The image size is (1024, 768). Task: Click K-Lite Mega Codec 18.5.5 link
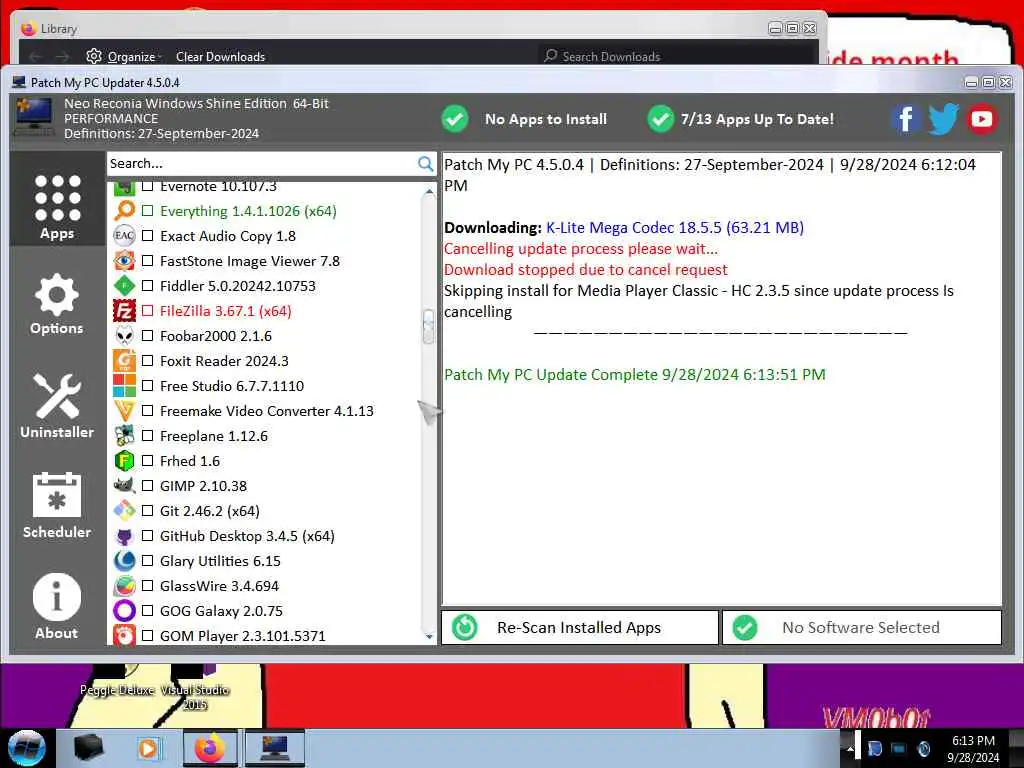point(675,227)
